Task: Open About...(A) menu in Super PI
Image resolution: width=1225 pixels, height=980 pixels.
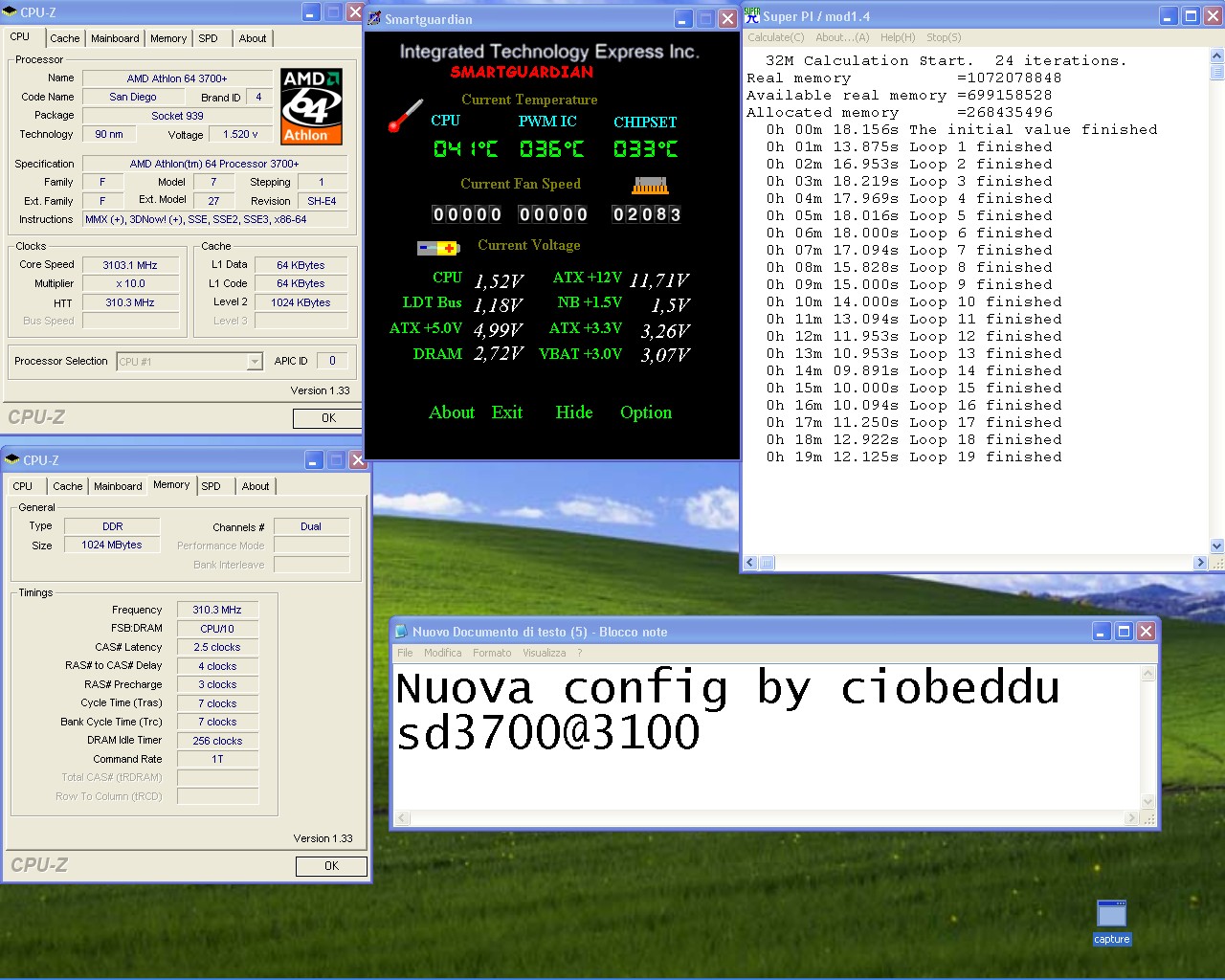Action: (x=842, y=37)
